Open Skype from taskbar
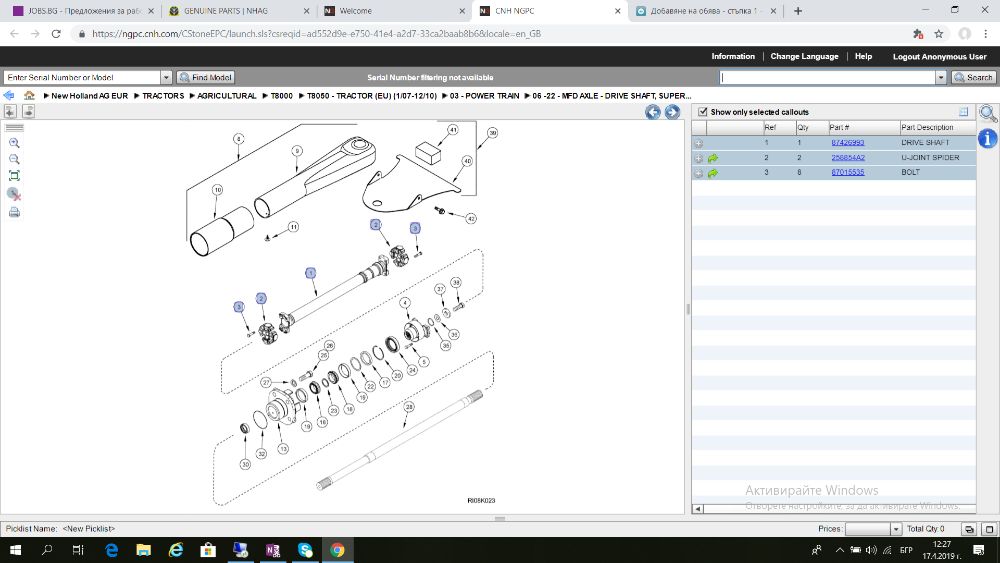Screen dimensions: 1000x563 tap(305, 550)
